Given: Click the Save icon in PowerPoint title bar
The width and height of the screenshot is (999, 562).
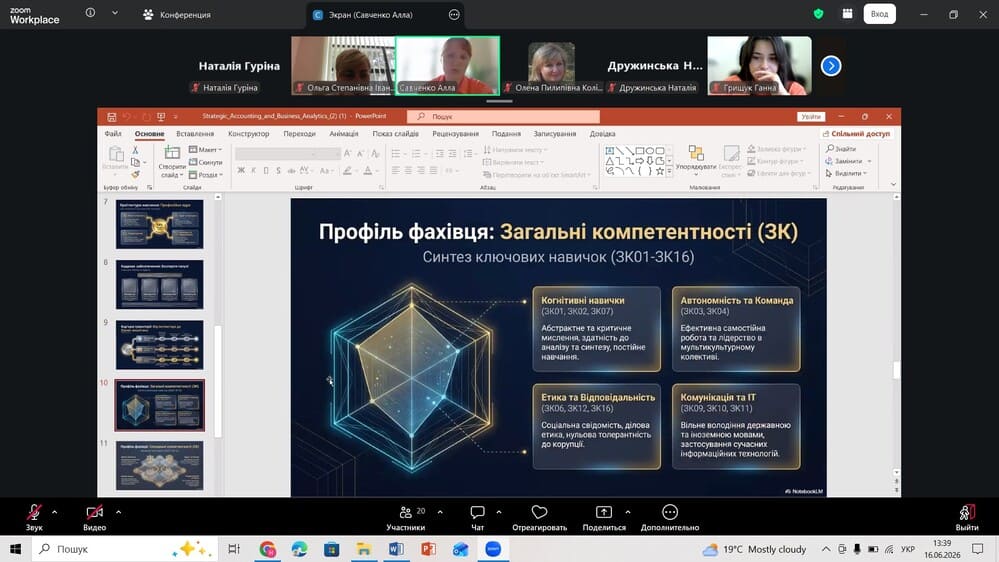Looking at the screenshot, I should (111, 117).
